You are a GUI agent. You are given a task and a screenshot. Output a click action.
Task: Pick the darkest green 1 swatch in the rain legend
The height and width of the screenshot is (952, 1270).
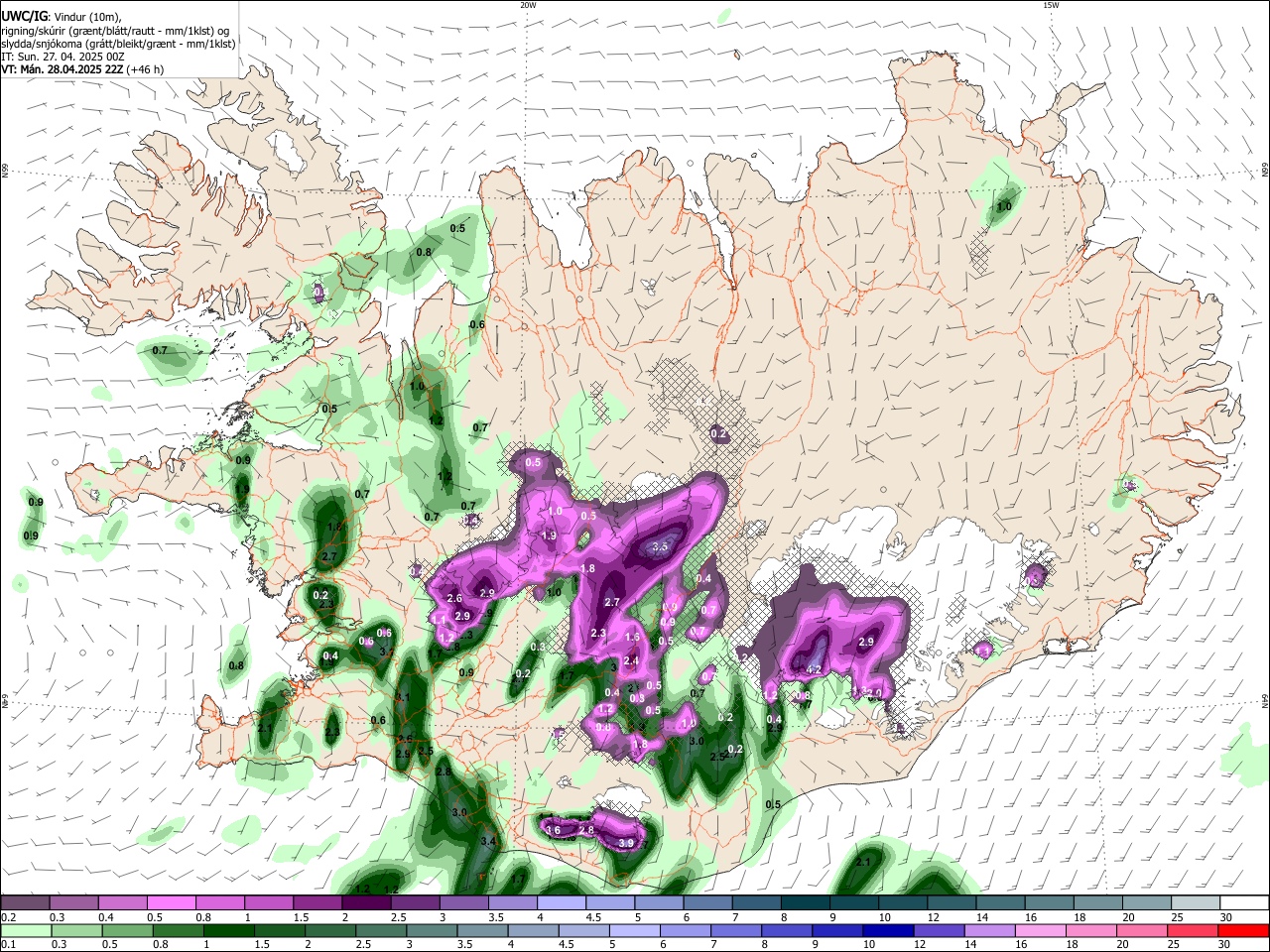228,930
